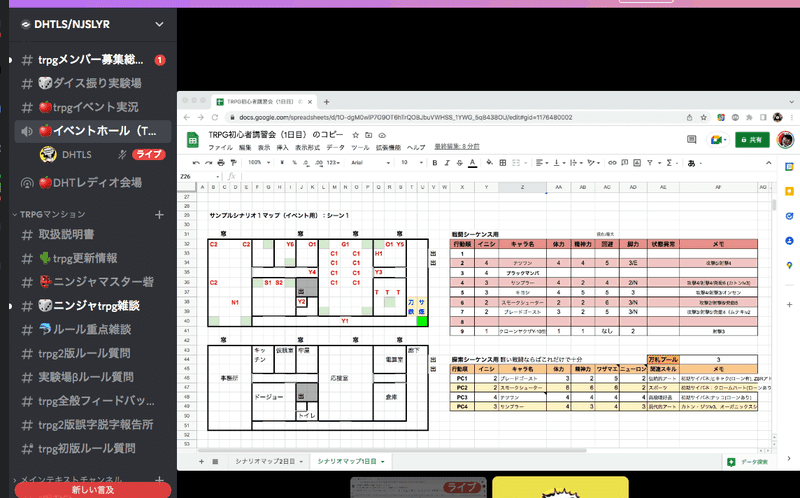Collapse the TRPGマンション category
Viewport: 800px width, 498px height.
(49, 214)
